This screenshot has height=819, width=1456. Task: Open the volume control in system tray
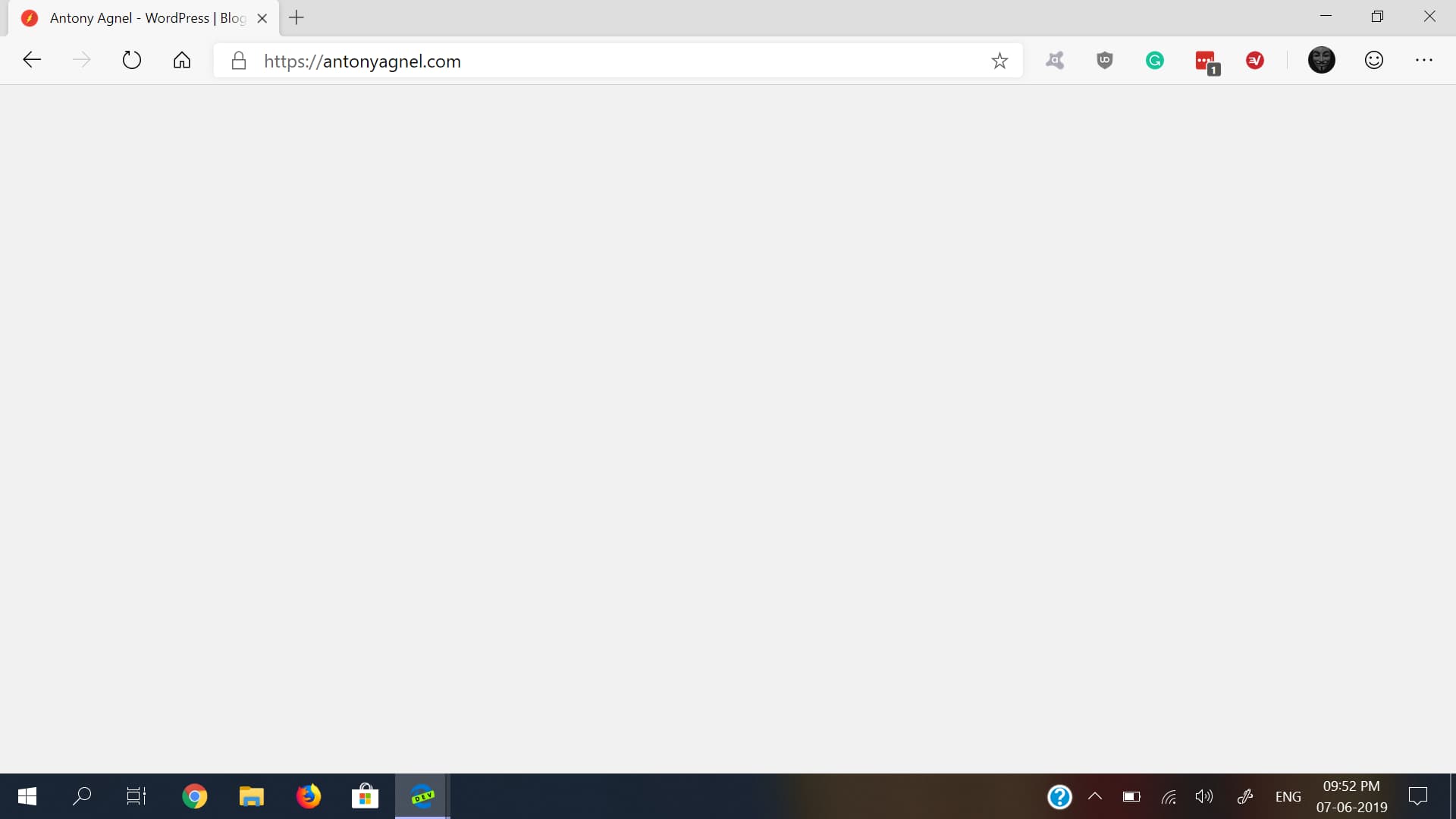(1205, 796)
